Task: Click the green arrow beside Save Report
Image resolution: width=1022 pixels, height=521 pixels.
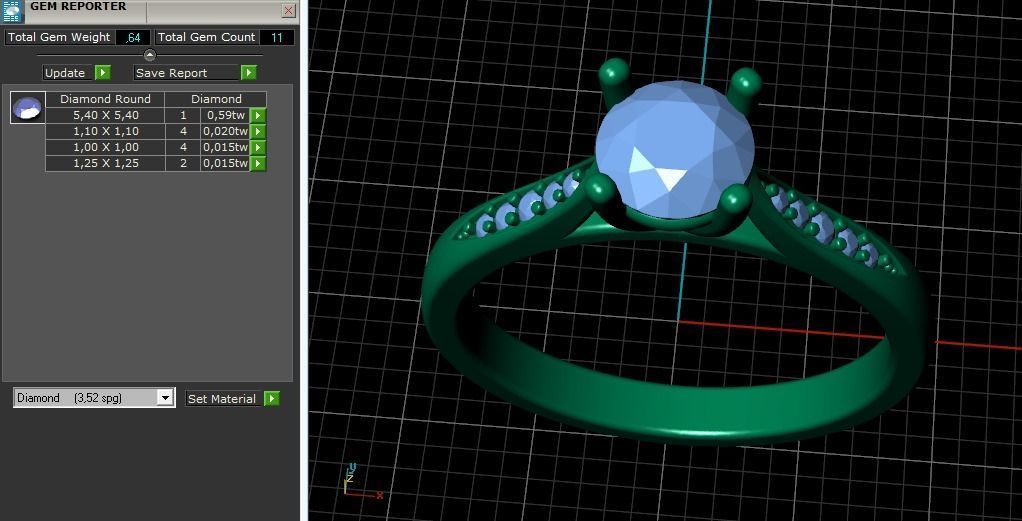Action: [248, 72]
